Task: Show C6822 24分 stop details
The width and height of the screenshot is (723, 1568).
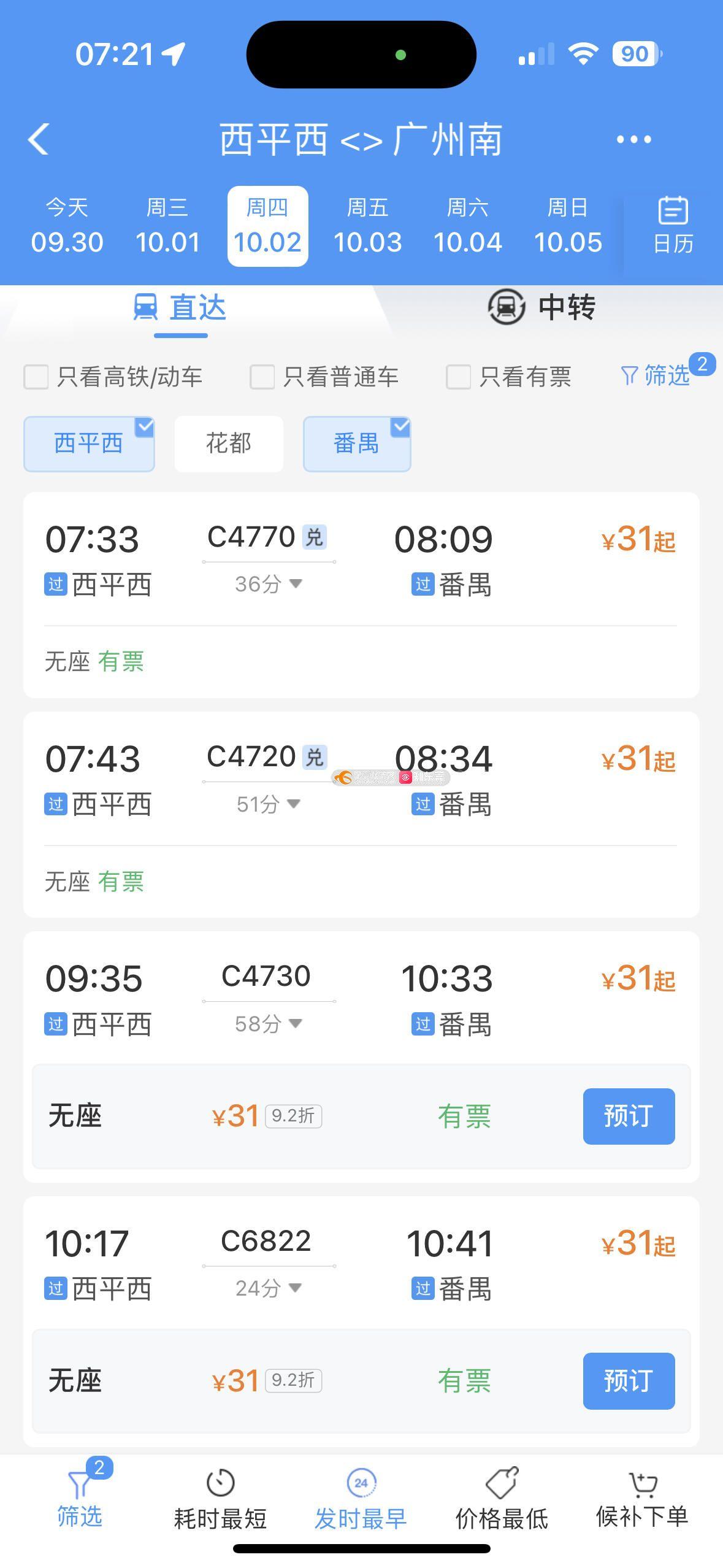Action: [x=269, y=1288]
